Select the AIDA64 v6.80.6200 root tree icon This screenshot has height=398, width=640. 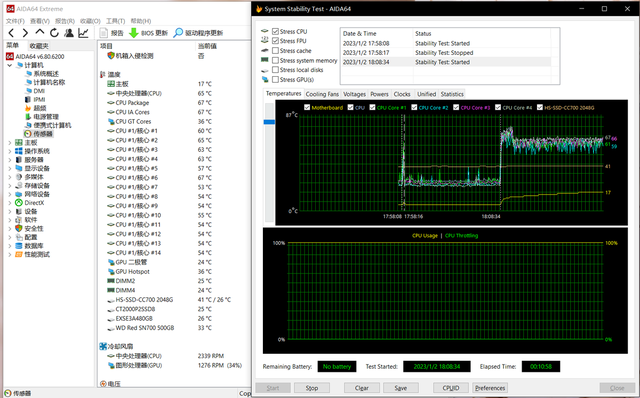point(10,56)
